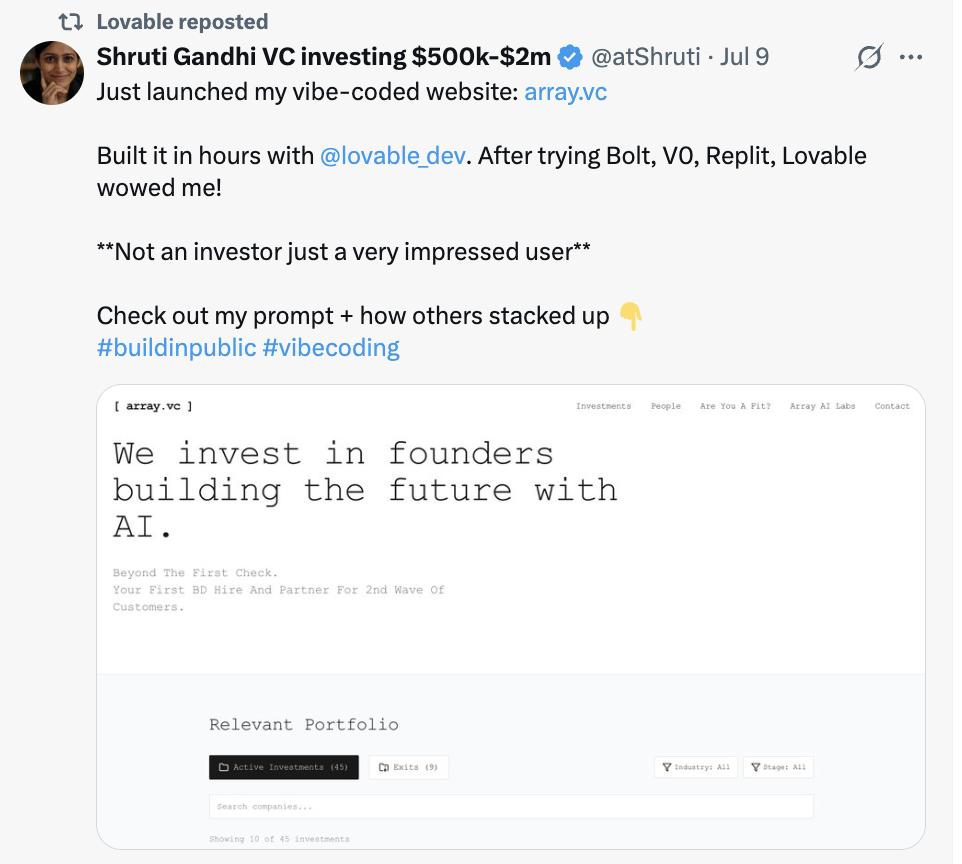Viewport: 962px width, 864px height.
Task: Switch to the Exits (9) tab
Action: pyautogui.click(x=408, y=767)
